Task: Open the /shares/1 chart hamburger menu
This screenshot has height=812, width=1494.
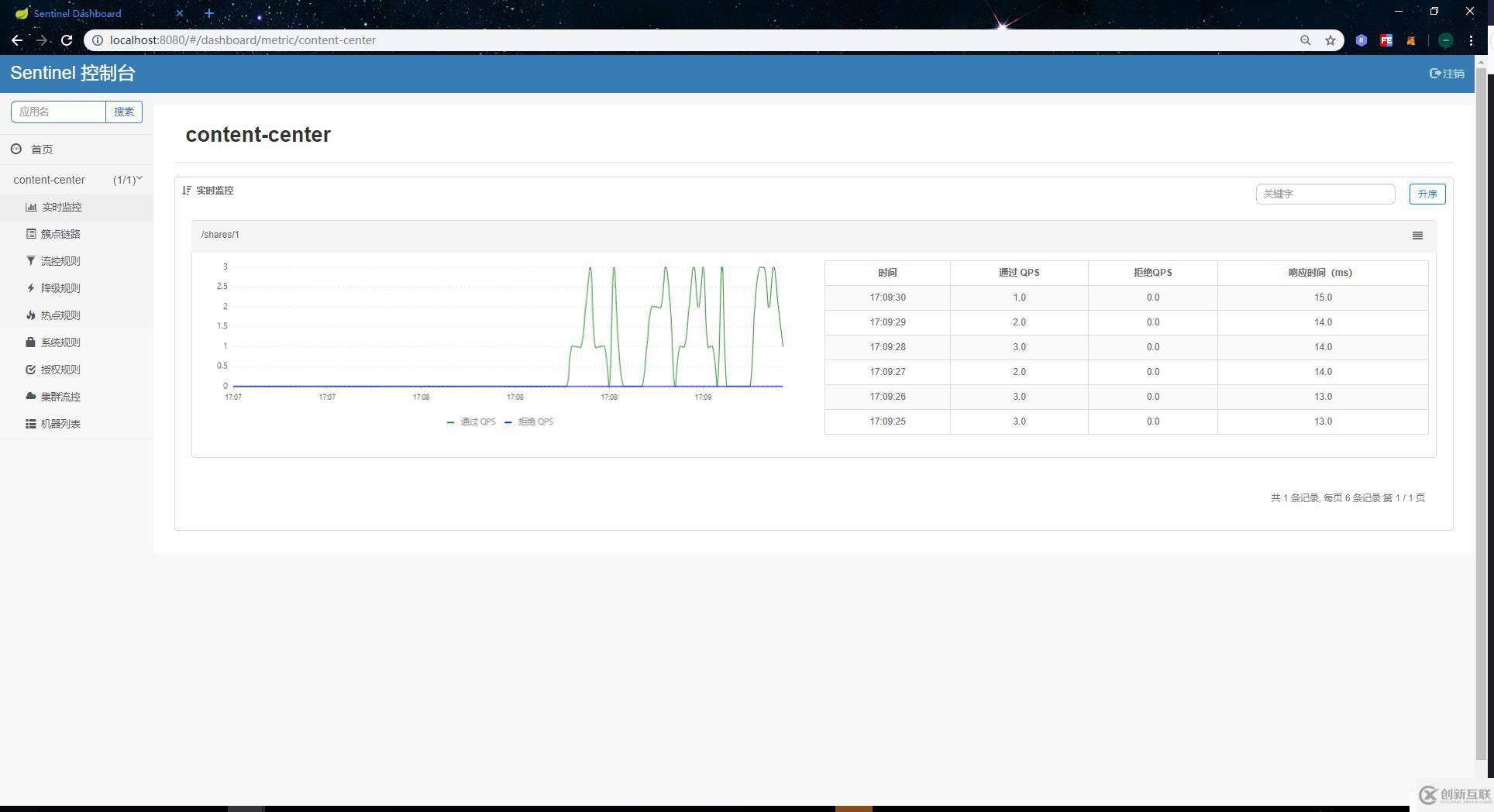Action: pyautogui.click(x=1417, y=236)
